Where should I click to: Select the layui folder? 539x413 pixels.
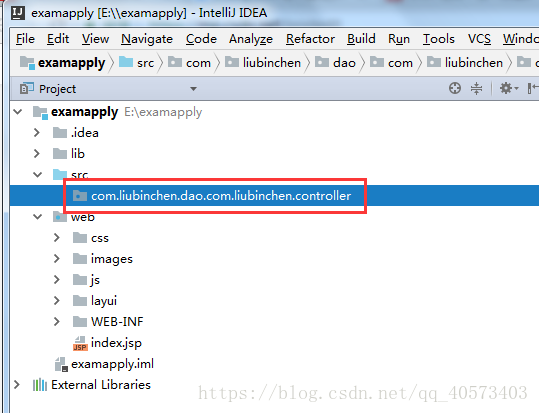click(x=104, y=301)
